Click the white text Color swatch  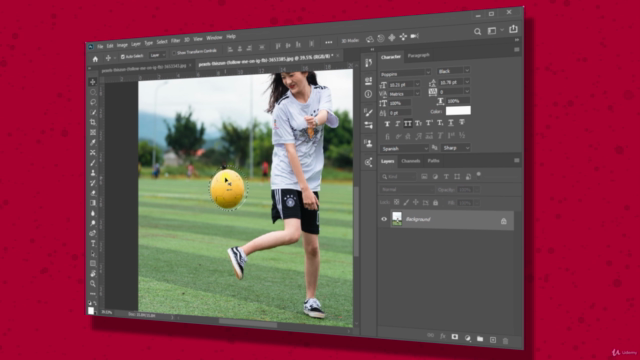[x=458, y=110]
